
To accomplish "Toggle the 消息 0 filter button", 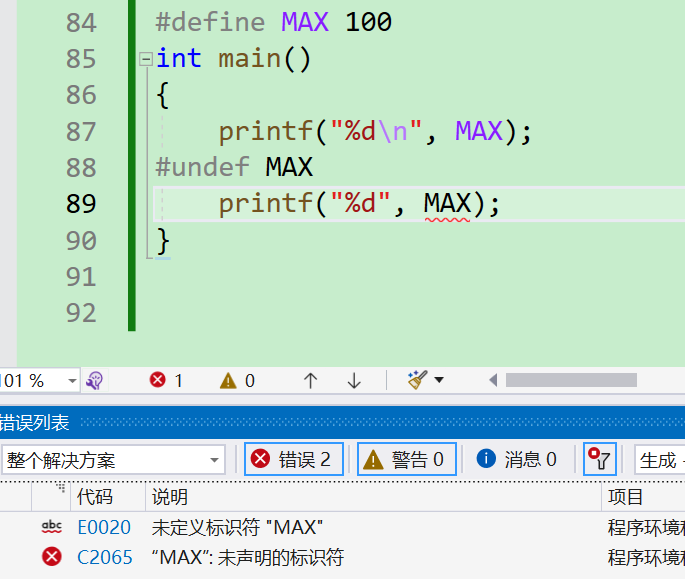I will (516, 459).
